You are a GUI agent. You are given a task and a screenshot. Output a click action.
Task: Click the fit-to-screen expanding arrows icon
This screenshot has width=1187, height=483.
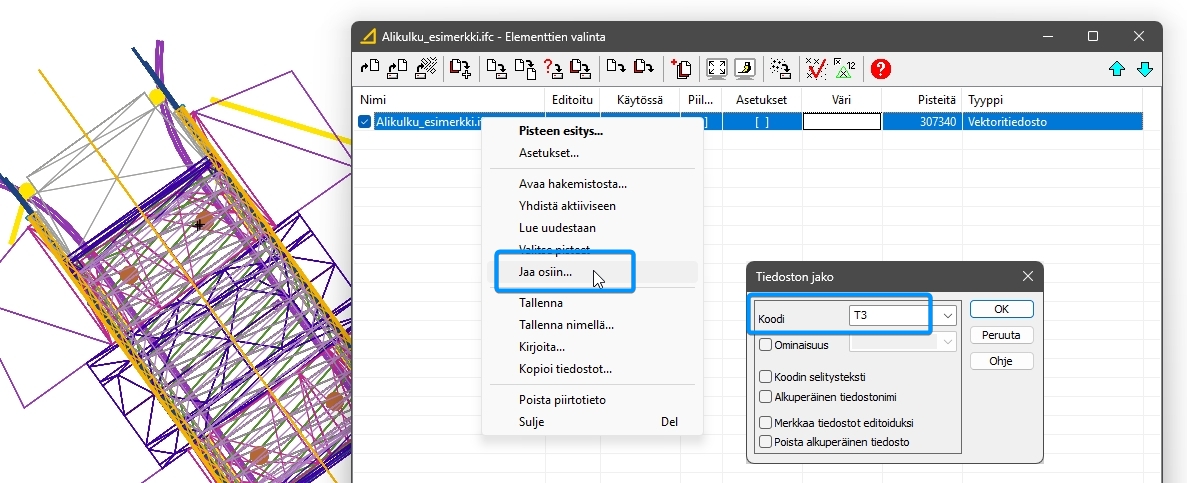tap(716, 69)
